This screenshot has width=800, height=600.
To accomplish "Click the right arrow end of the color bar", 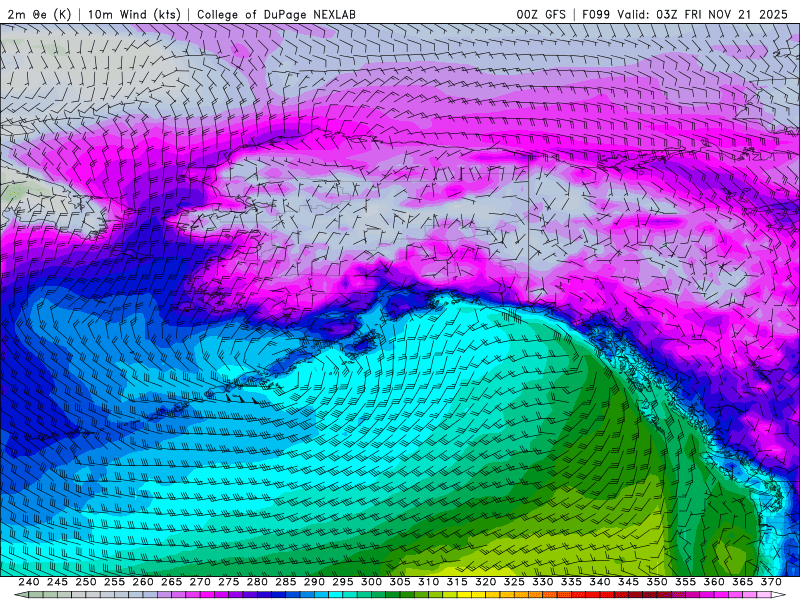I will click(780, 595).
